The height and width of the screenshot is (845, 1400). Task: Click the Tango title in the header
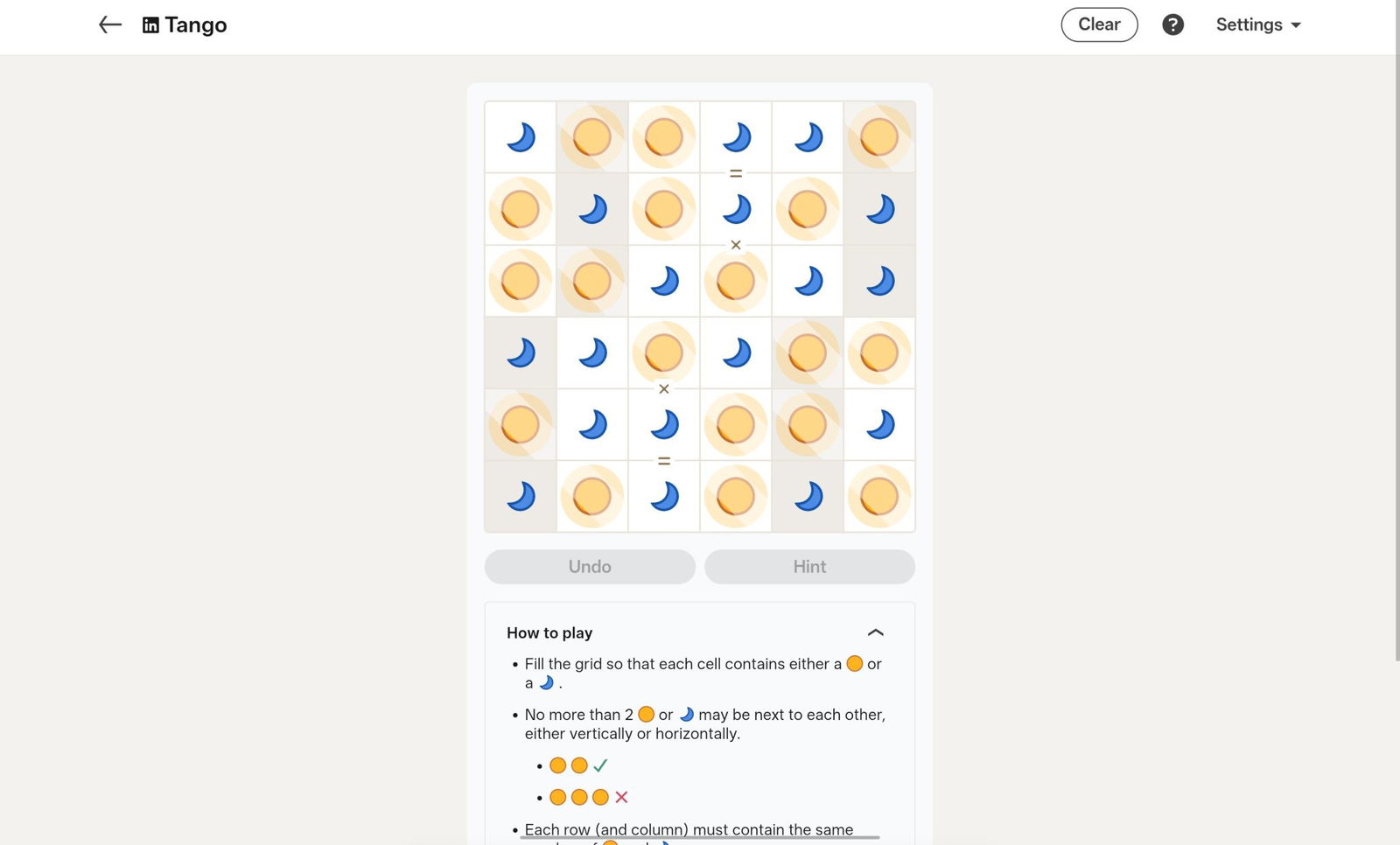point(195,25)
